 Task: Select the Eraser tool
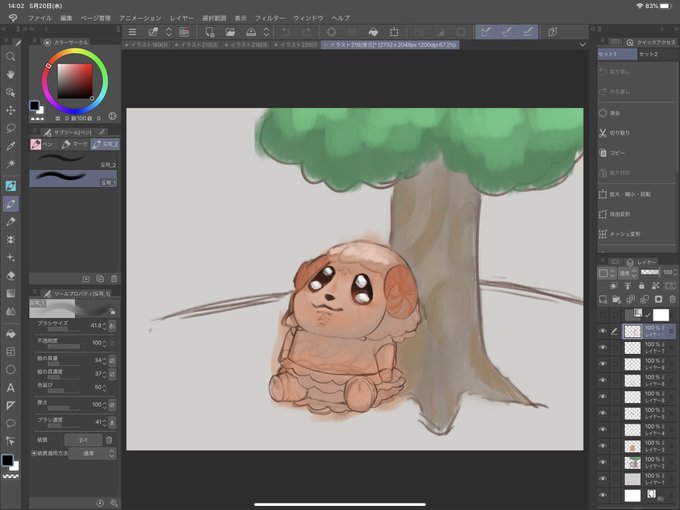pos(10,275)
